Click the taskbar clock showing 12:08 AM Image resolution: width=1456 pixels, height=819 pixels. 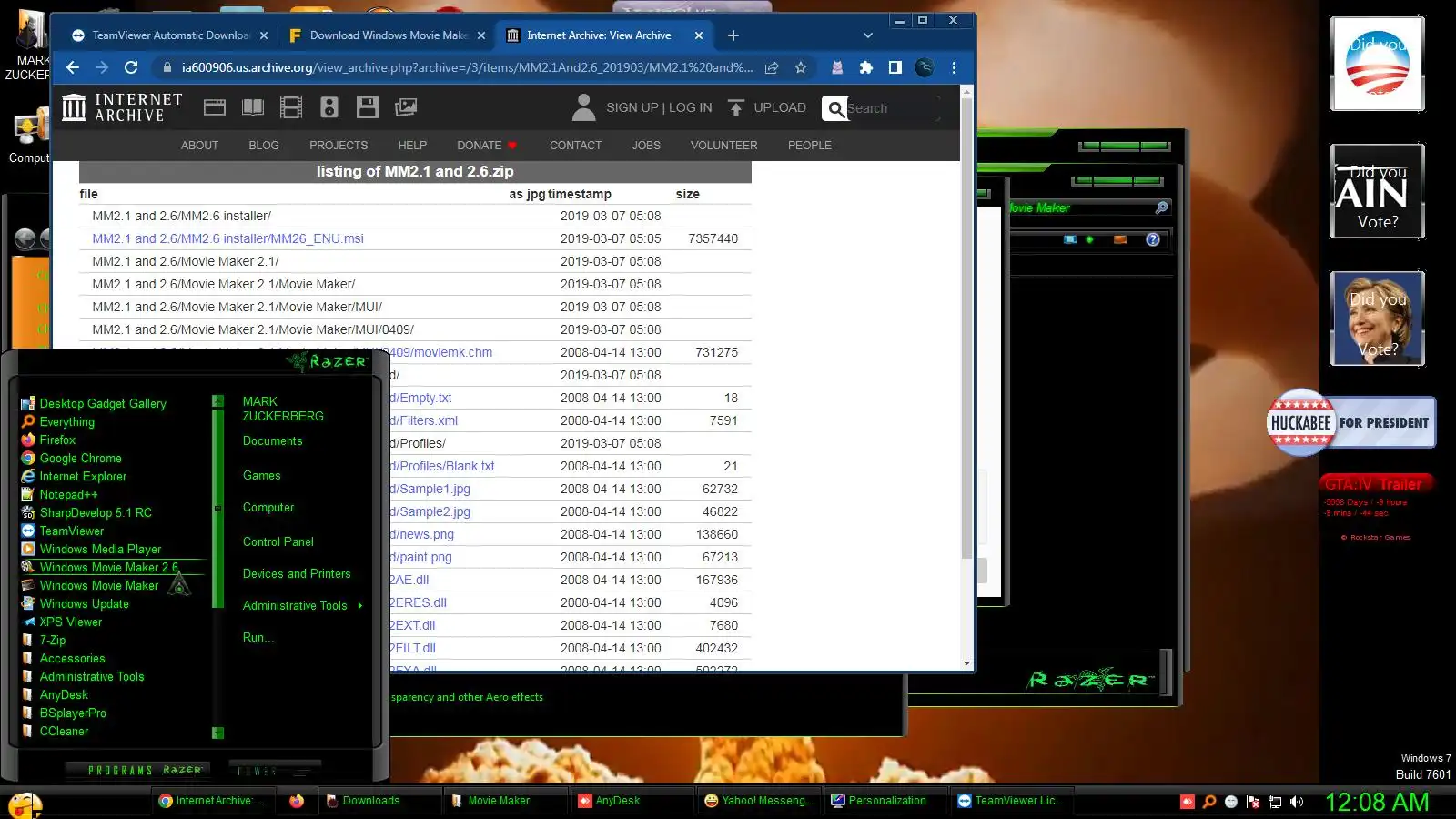pos(1376,802)
